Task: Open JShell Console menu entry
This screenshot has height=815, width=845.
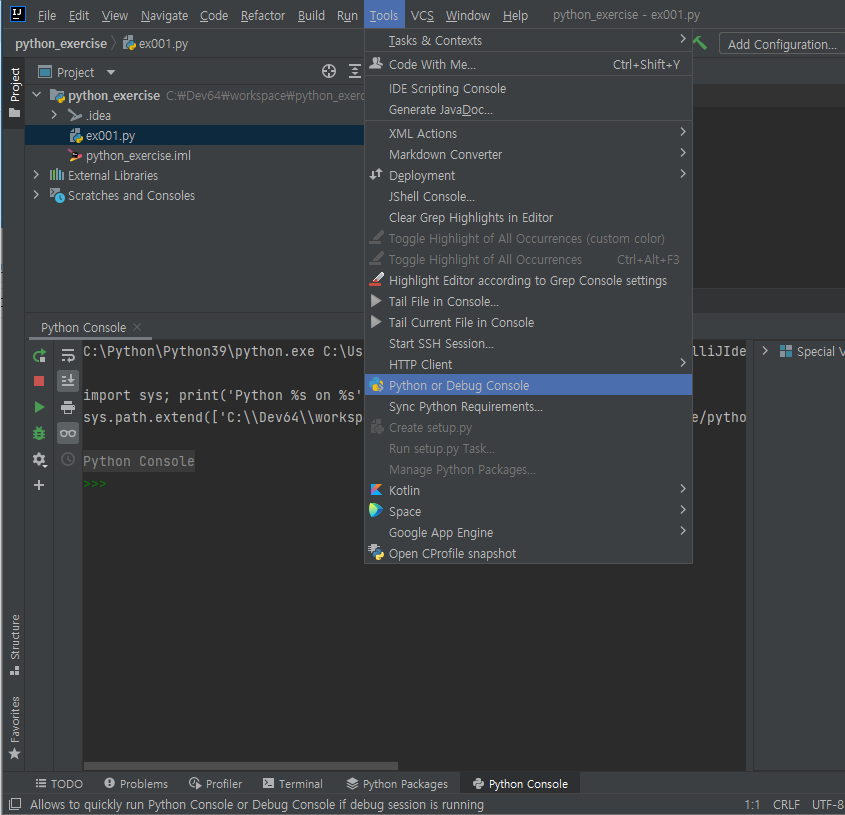Action: pos(528,196)
